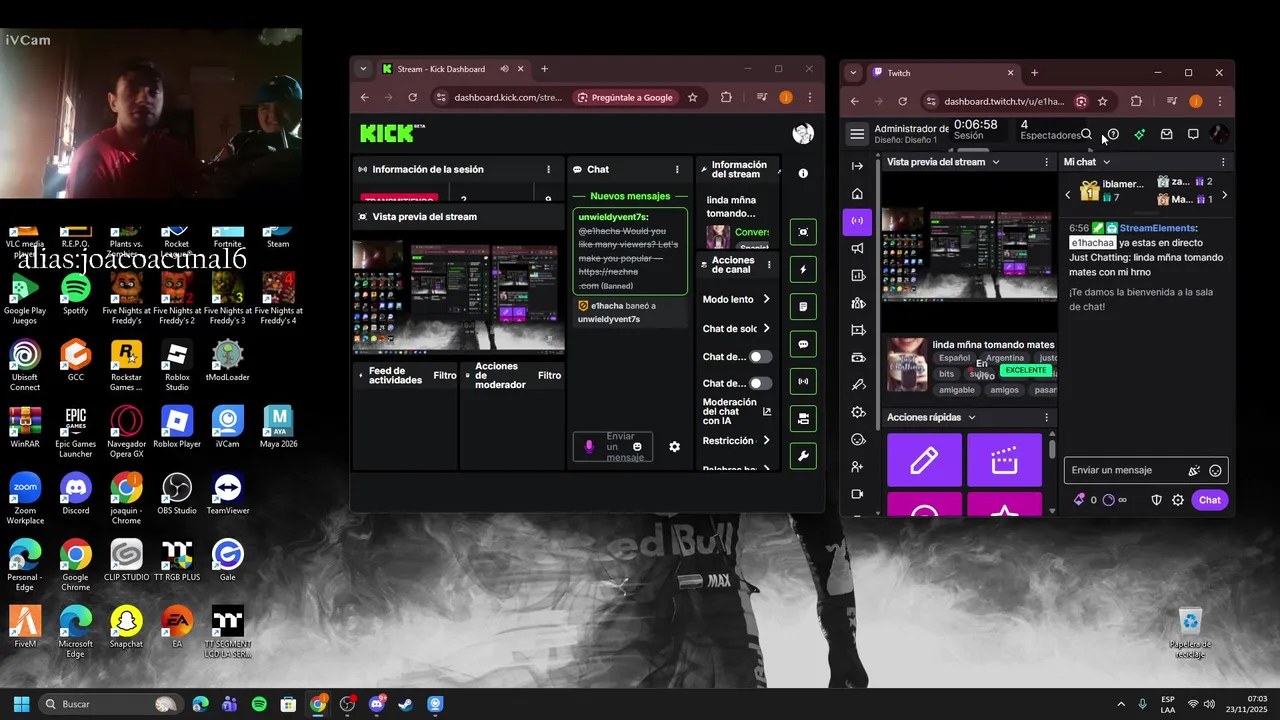Image resolution: width=1280 pixels, height=720 pixels.
Task: Open Twitch hamburger menu
Action: [857, 134]
